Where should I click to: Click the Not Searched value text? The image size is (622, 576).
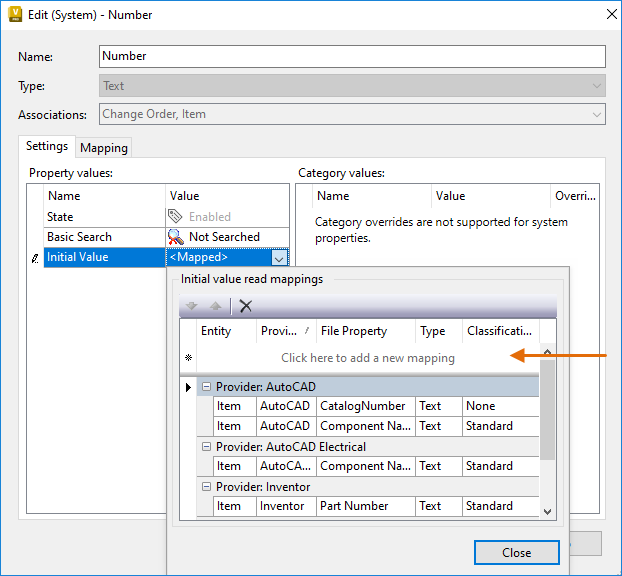[224, 237]
